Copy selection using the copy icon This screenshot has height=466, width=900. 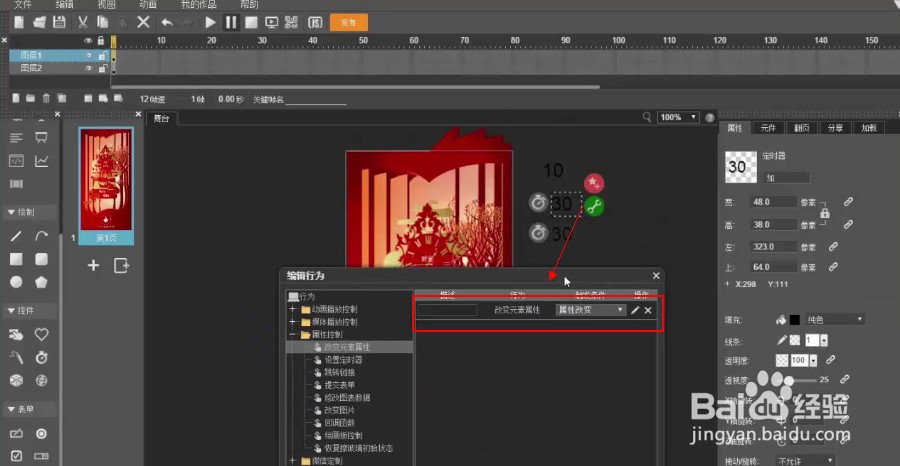[103, 22]
